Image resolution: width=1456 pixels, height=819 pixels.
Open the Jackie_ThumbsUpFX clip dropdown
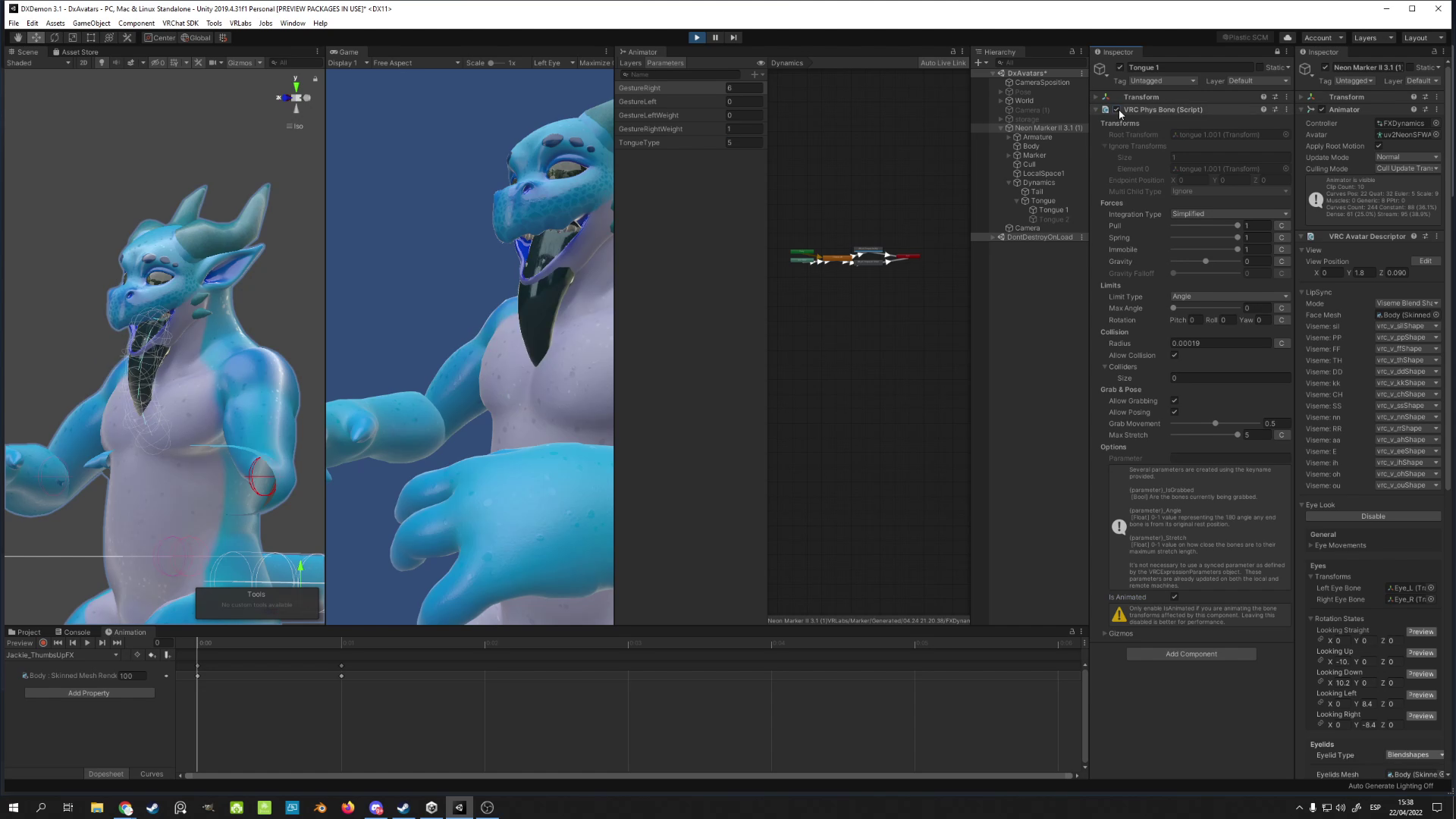63,655
